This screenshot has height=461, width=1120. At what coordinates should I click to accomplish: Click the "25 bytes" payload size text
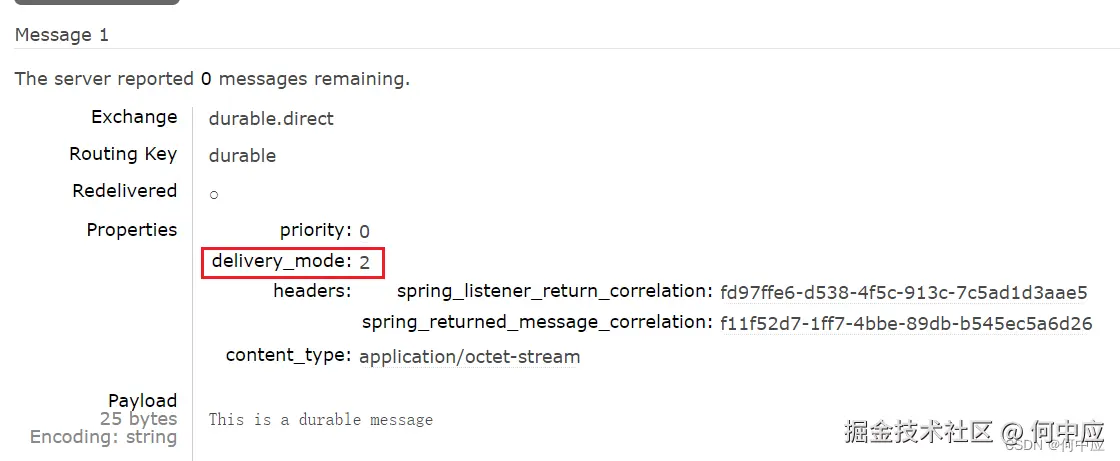[x=139, y=418]
